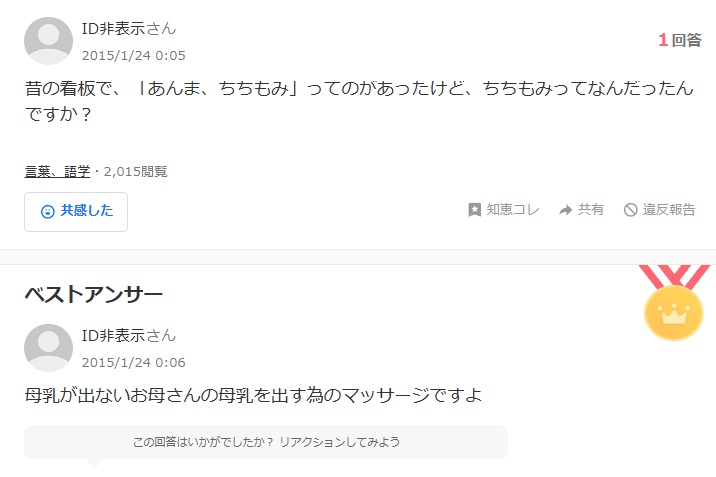This screenshot has height=477, width=716.
Task: Click the reaction prompt bubble リアクションしてみよう
Action: [x=266, y=442]
